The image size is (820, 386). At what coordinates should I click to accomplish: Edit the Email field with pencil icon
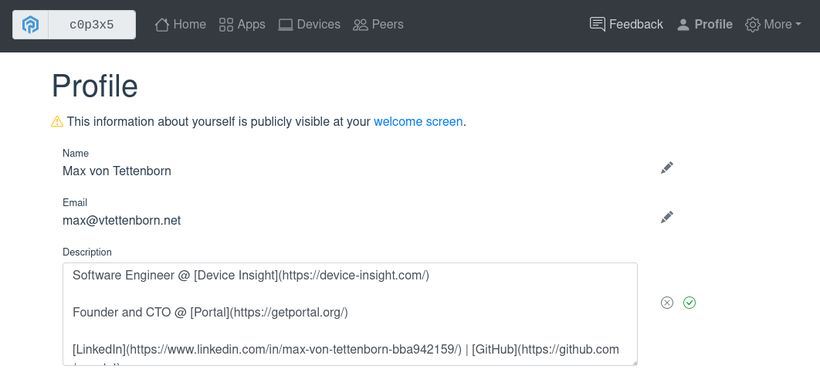tap(667, 217)
